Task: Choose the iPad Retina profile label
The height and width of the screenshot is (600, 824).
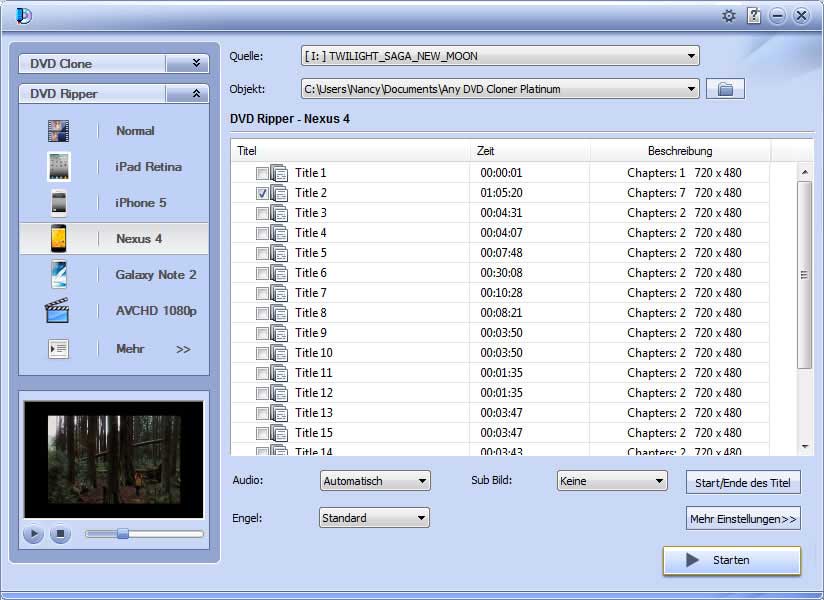Action: pyautogui.click(x=148, y=167)
